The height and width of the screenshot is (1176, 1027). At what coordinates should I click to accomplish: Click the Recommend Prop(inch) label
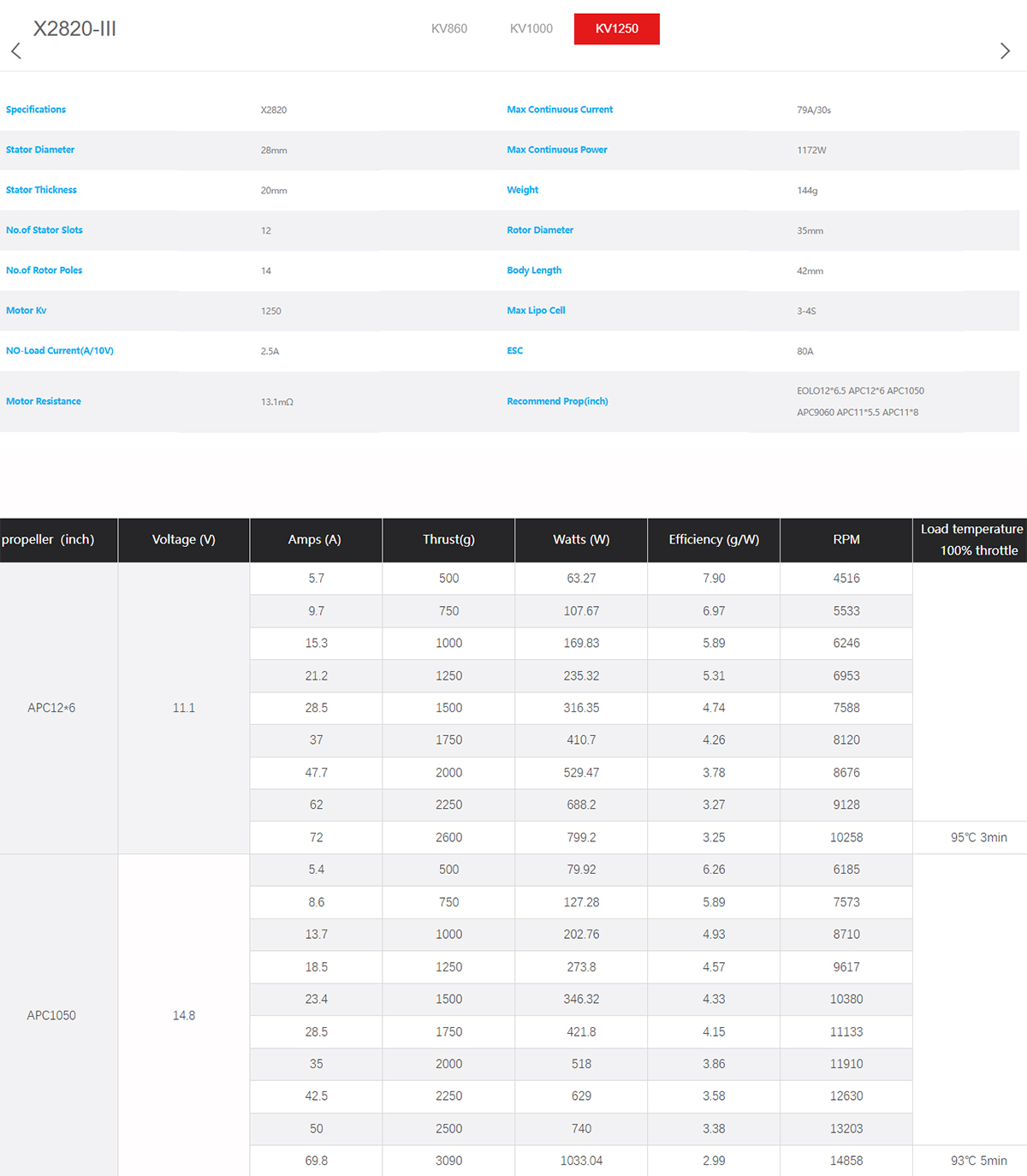click(x=557, y=401)
